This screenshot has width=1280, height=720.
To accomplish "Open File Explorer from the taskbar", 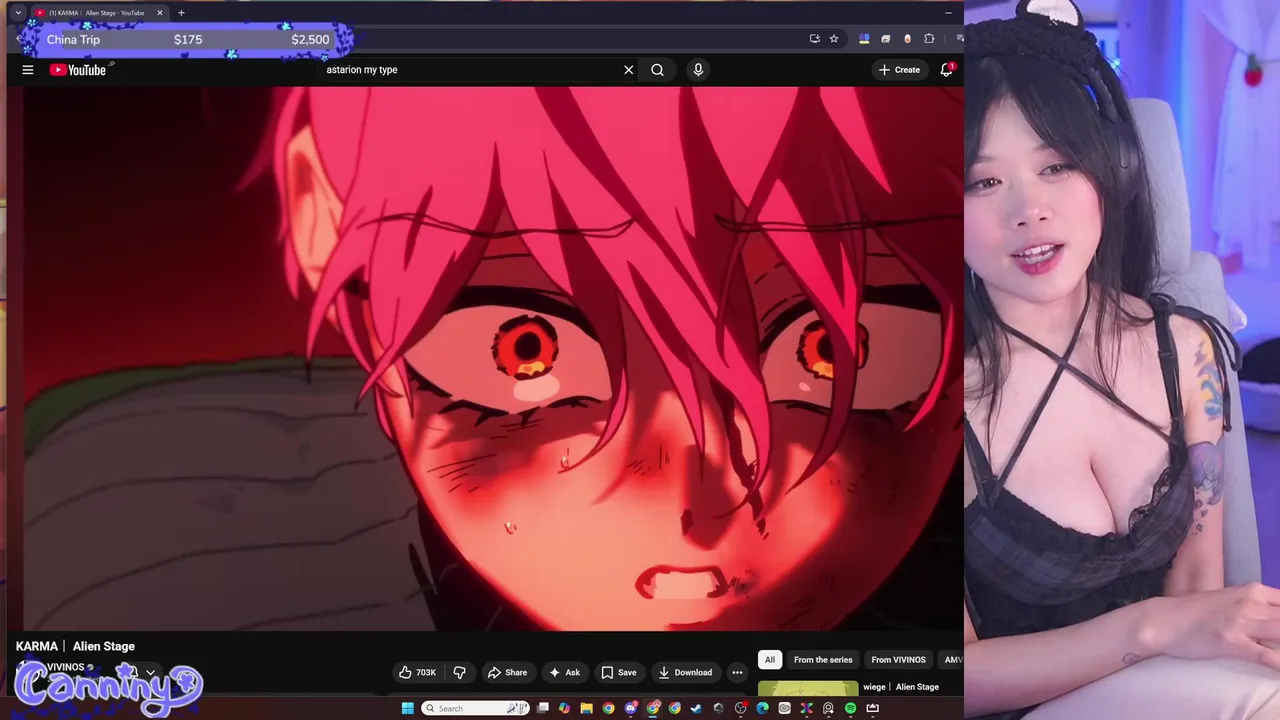I will pyautogui.click(x=586, y=708).
